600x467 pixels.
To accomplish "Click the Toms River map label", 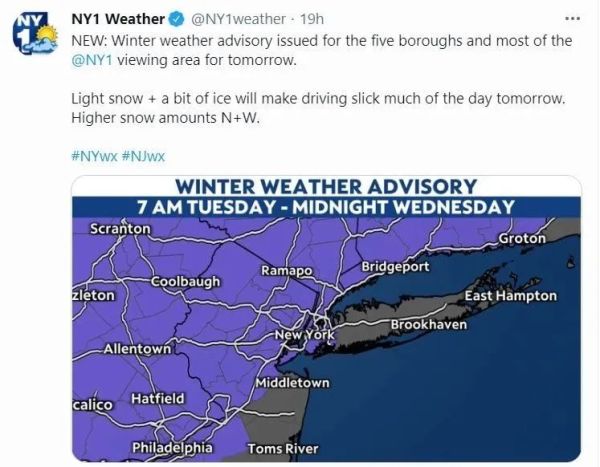I will (283, 449).
